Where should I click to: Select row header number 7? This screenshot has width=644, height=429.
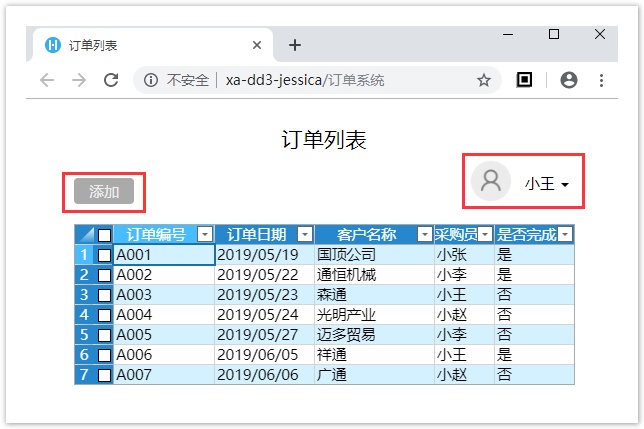click(x=84, y=375)
